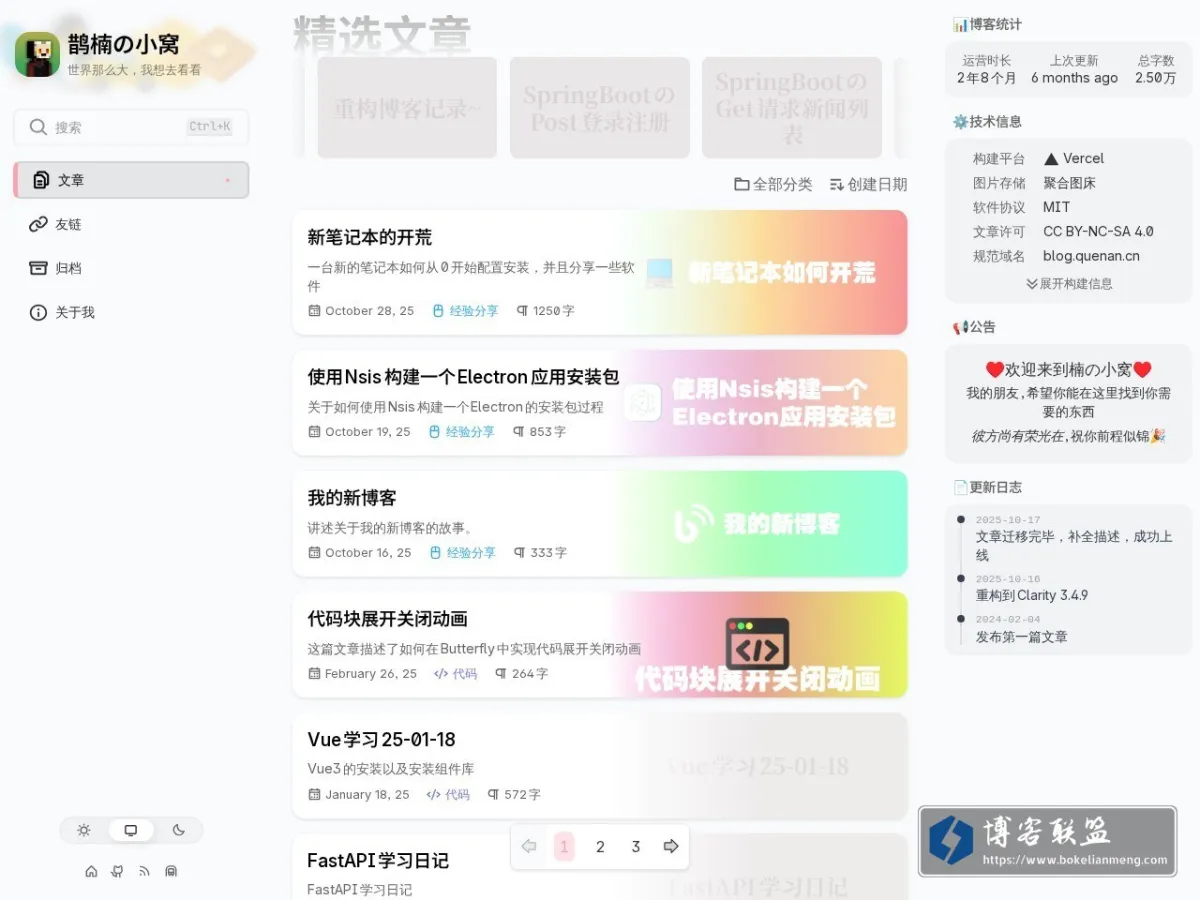Open the 全部分类 category filter dropdown

(773, 184)
